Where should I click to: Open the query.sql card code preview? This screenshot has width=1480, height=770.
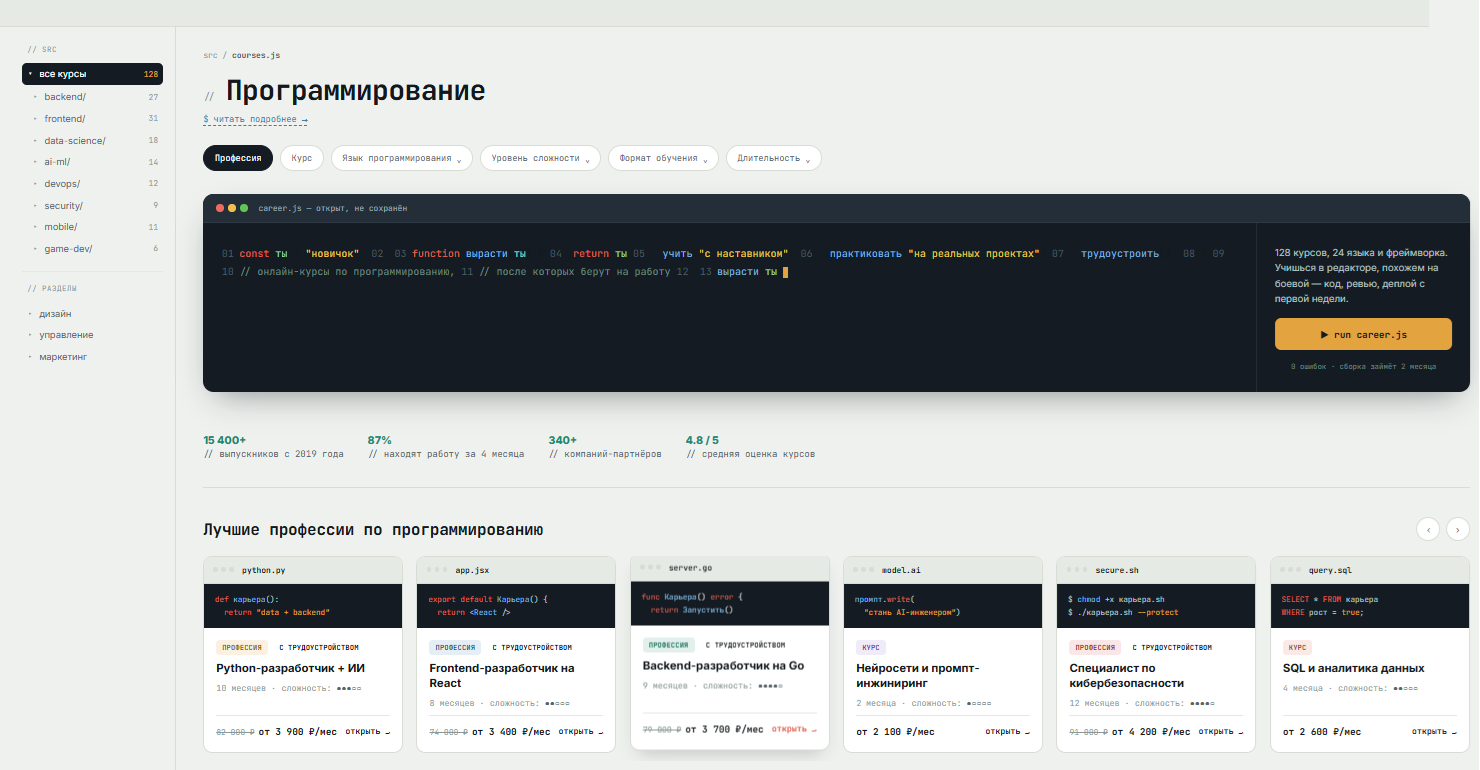click(1370, 606)
